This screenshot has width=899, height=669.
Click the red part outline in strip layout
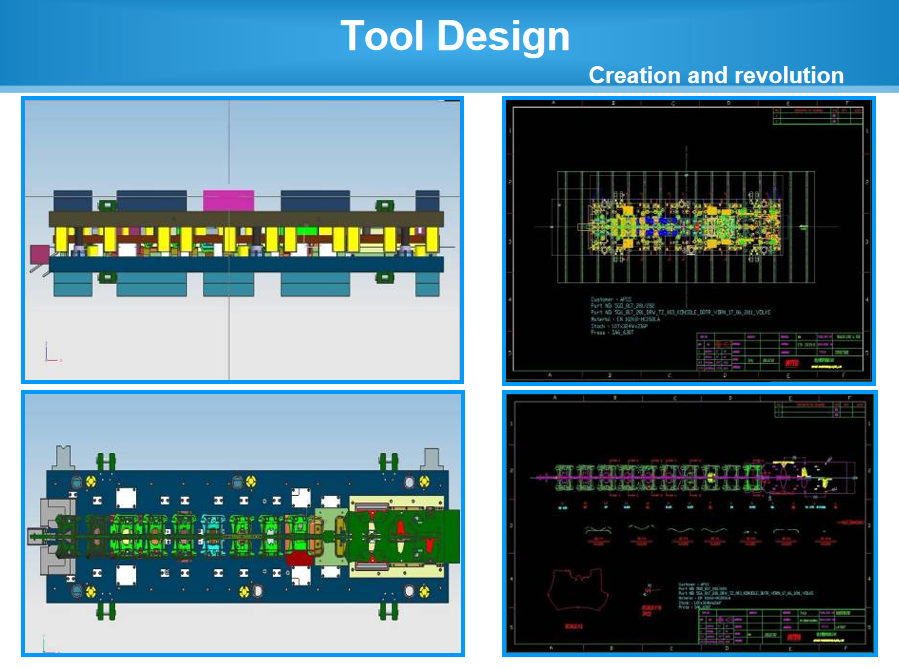575,592
